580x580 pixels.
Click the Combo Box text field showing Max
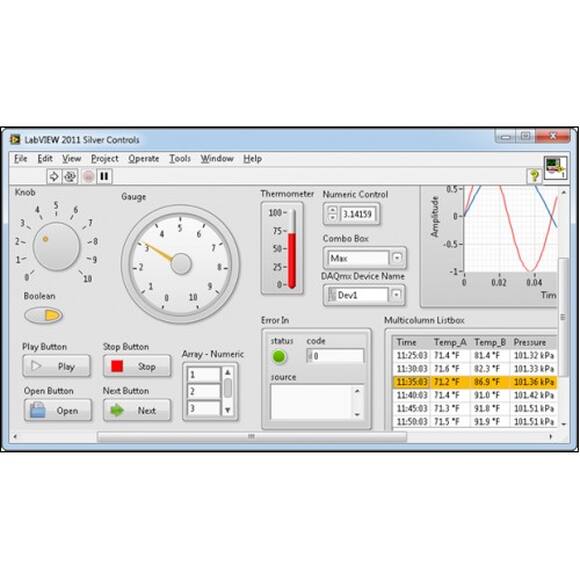click(x=358, y=258)
